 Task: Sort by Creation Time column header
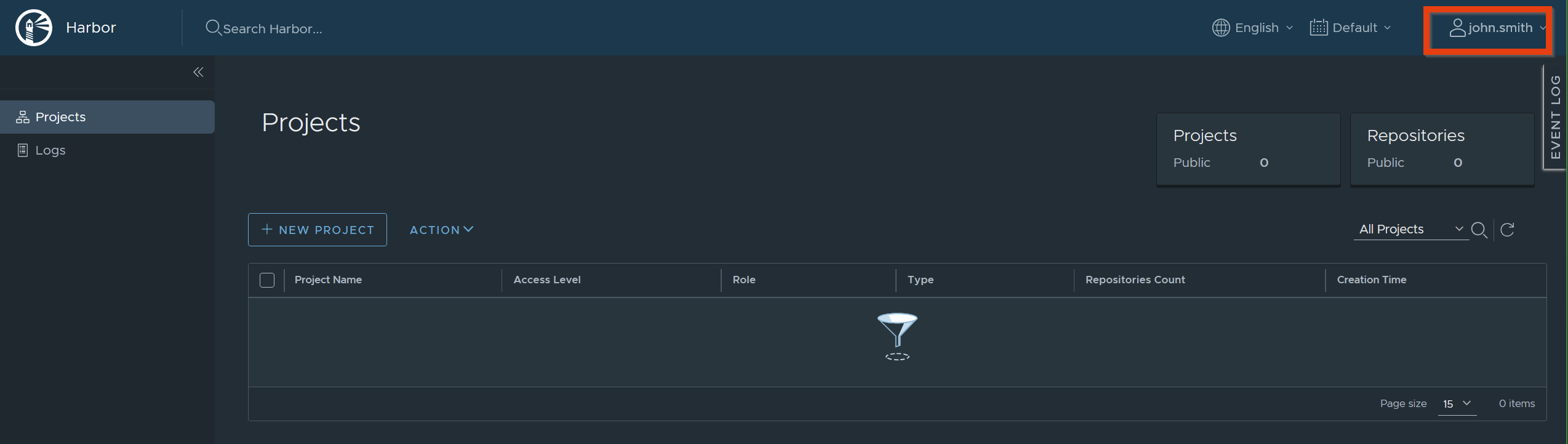tap(1371, 280)
